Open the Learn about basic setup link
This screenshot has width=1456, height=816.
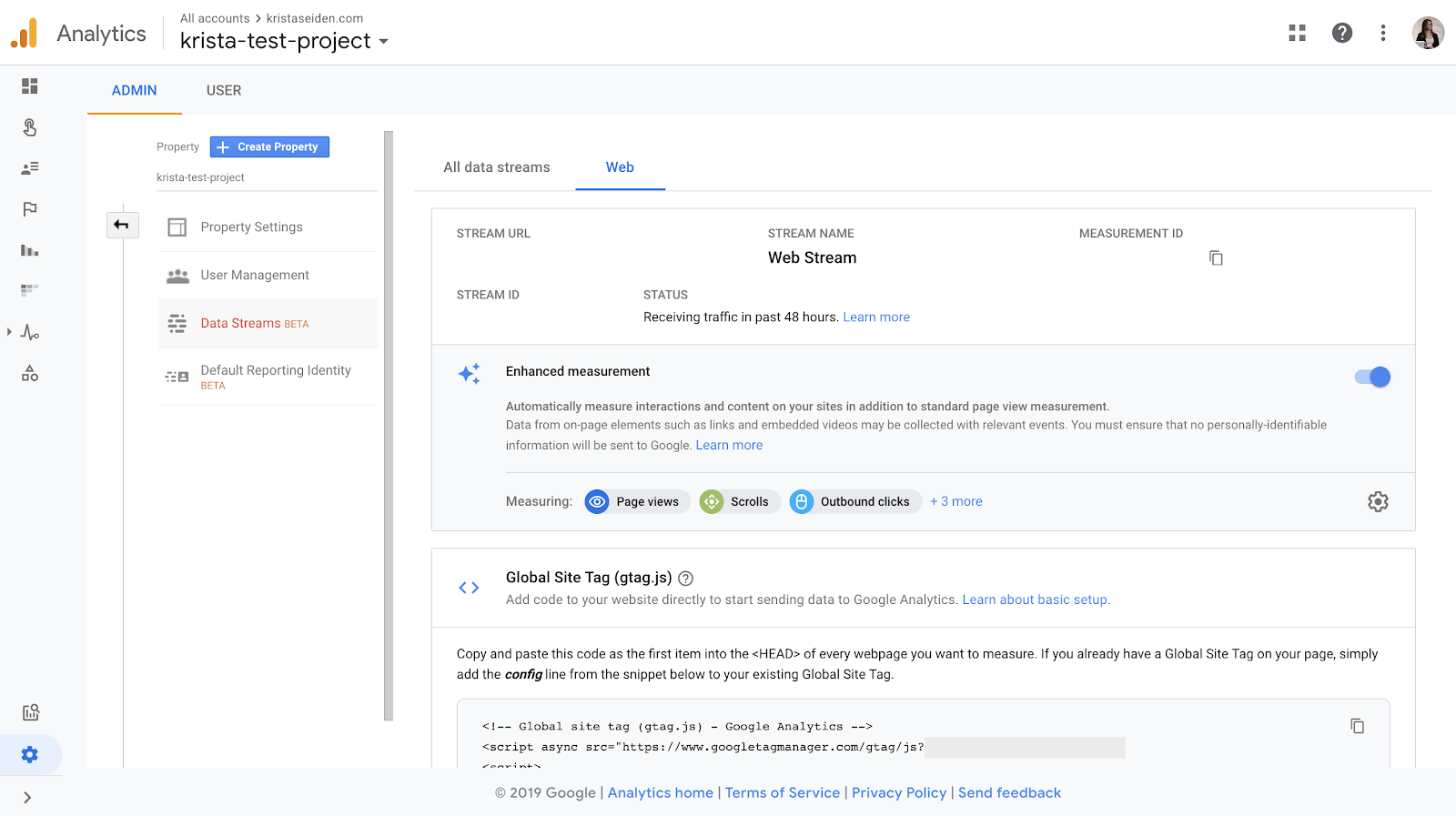[x=1035, y=600]
